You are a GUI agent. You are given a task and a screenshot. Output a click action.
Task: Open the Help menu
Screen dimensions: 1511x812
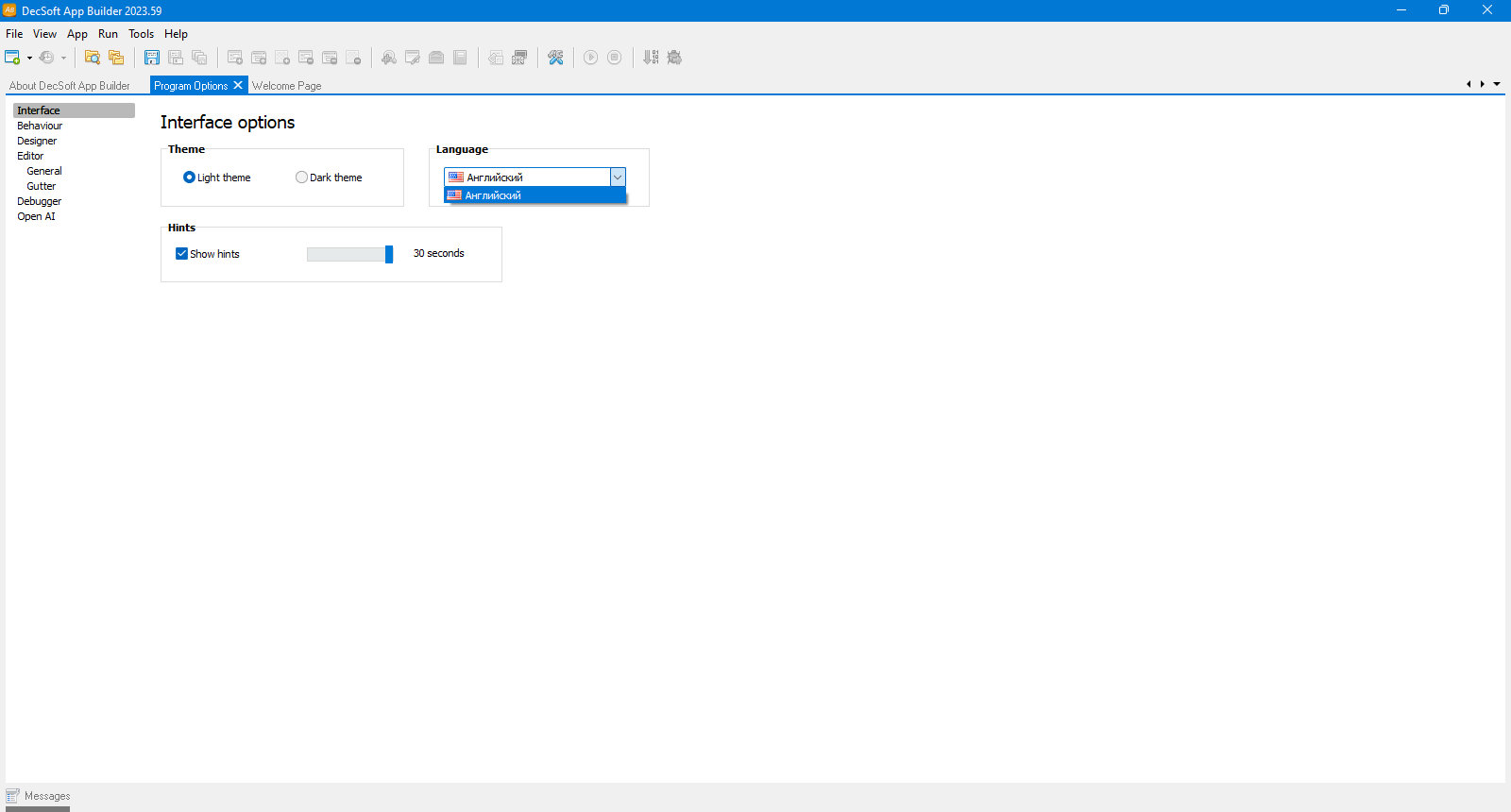pos(176,34)
